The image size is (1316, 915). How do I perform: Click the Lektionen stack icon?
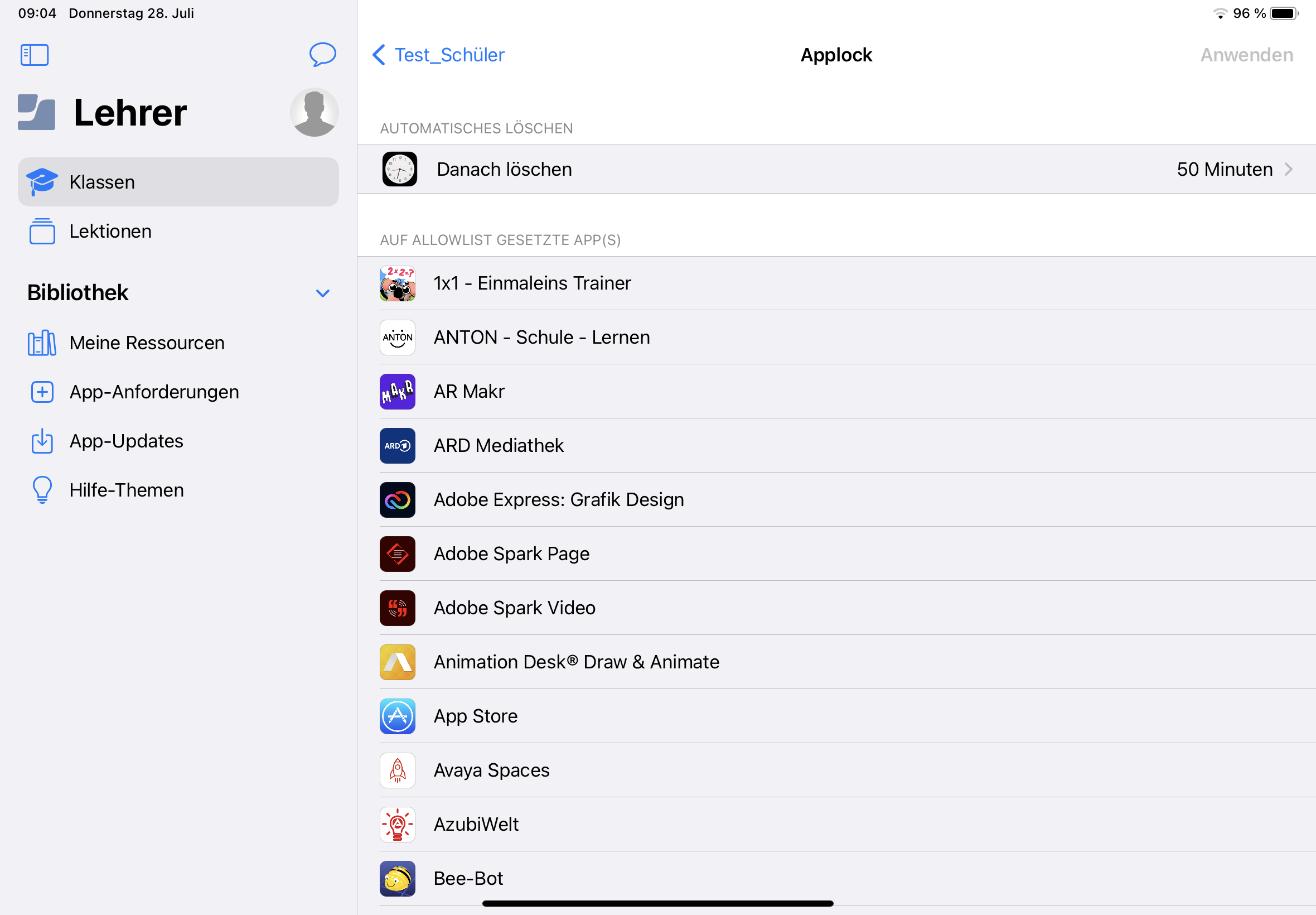coord(42,231)
